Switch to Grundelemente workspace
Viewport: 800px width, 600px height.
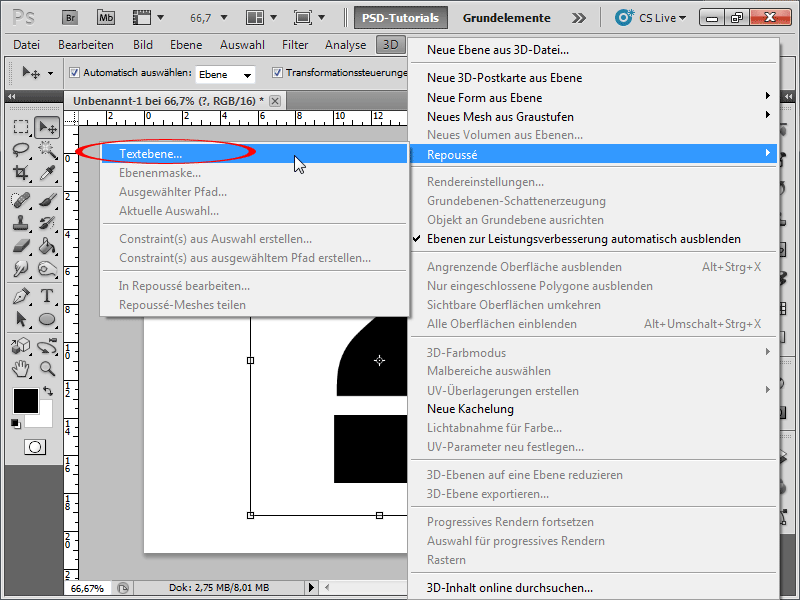507,18
